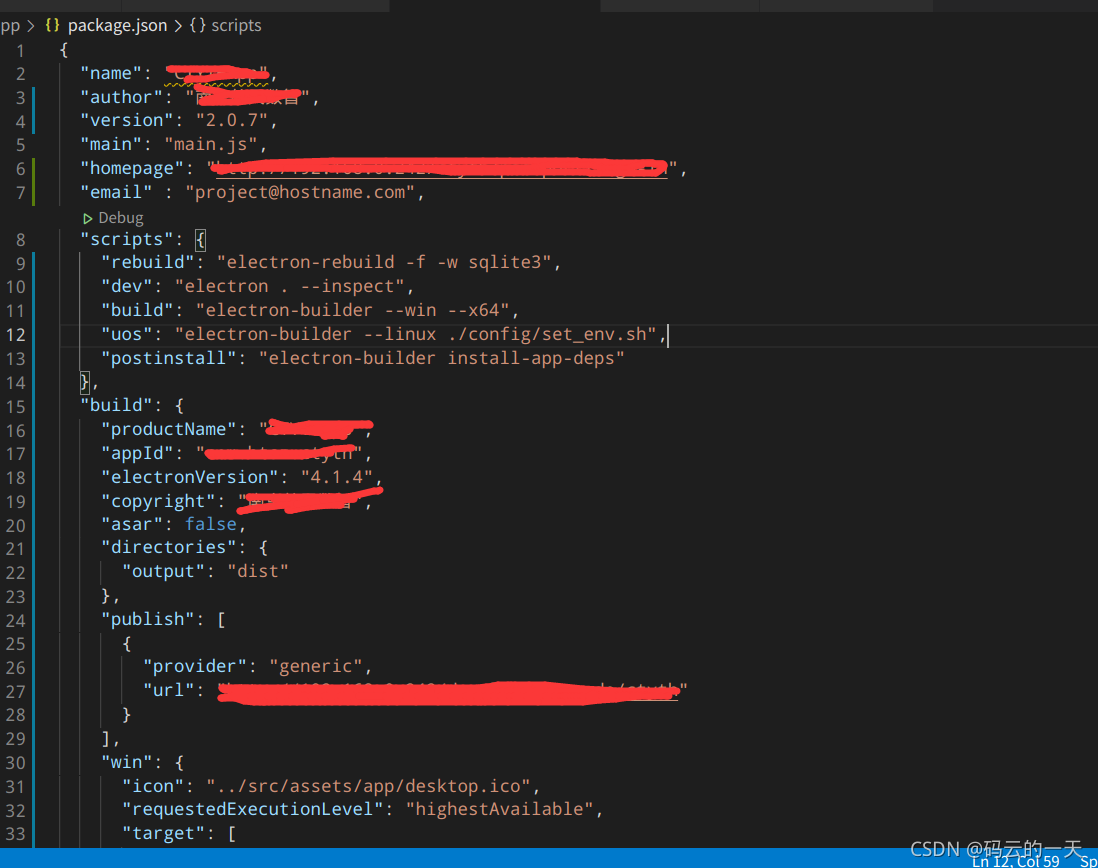This screenshot has width=1098, height=868.
Task: Place cursor on "version": "2.0.7" text
Action: 174,120
